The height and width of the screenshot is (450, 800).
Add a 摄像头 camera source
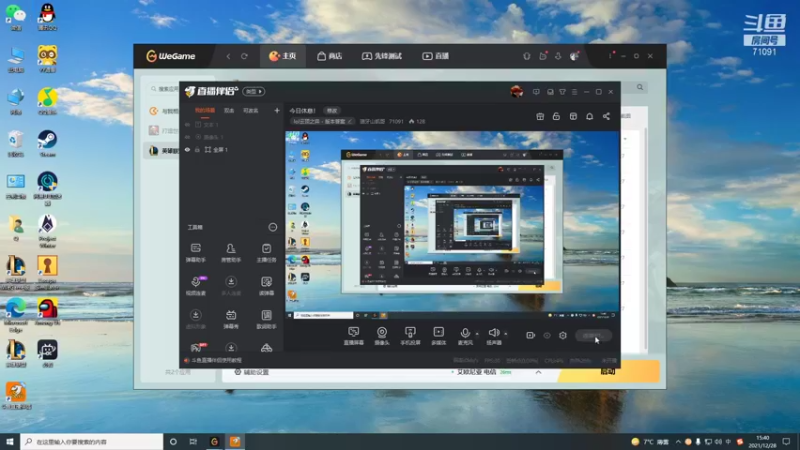click(382, 336)
